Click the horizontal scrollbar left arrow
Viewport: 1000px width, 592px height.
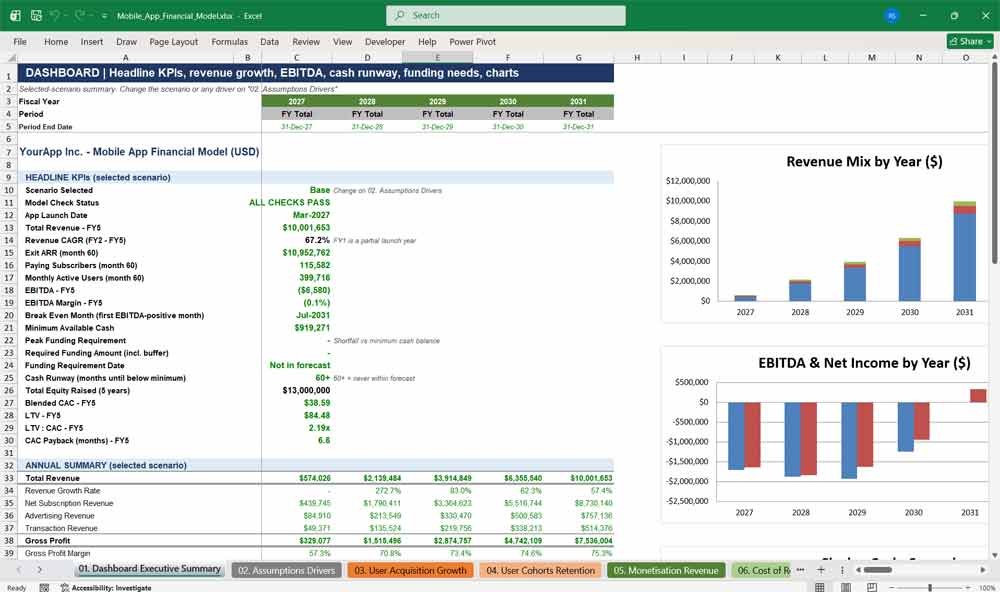click(858, 570)
